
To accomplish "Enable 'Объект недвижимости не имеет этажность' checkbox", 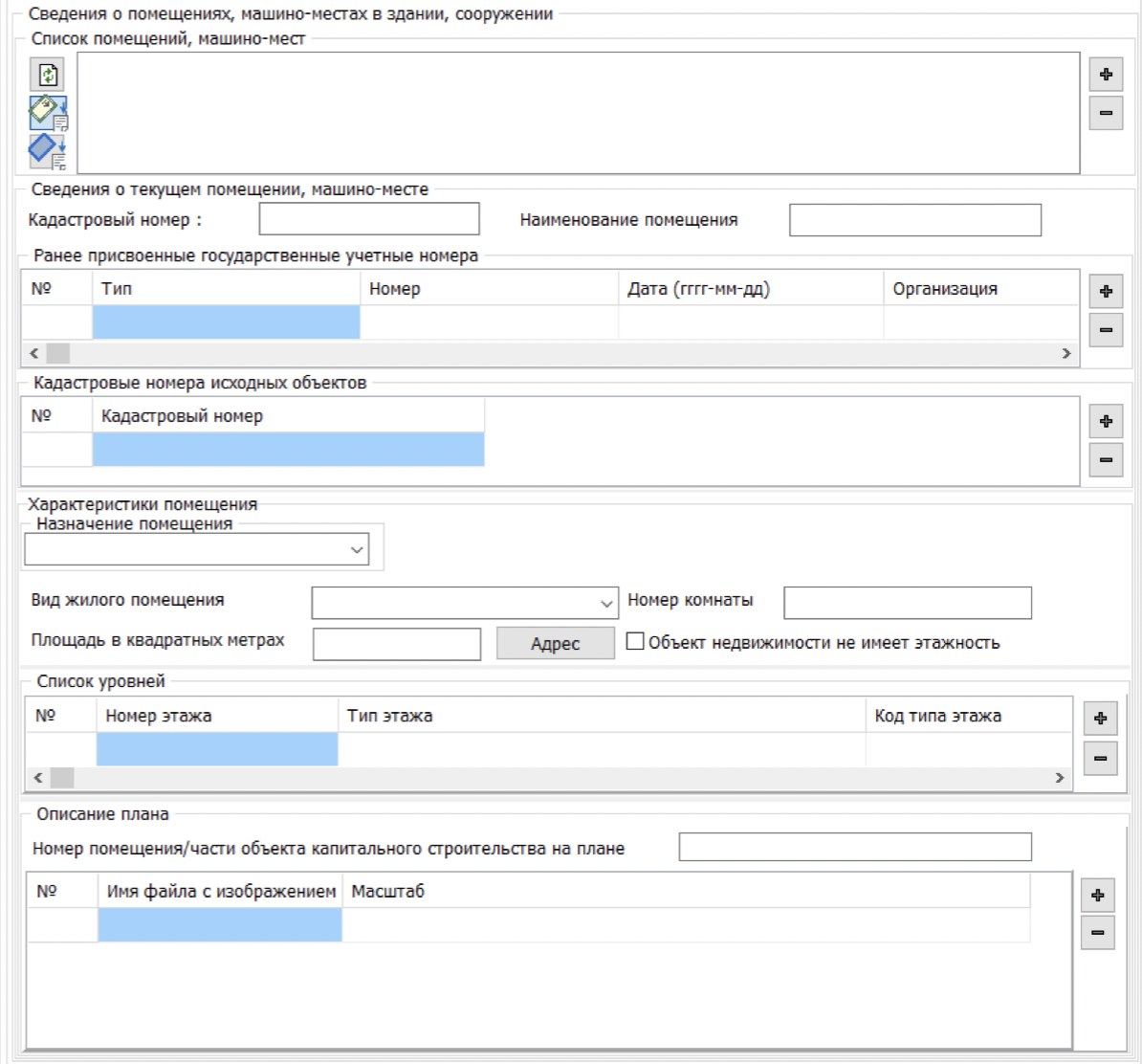I will pos(635,642).
